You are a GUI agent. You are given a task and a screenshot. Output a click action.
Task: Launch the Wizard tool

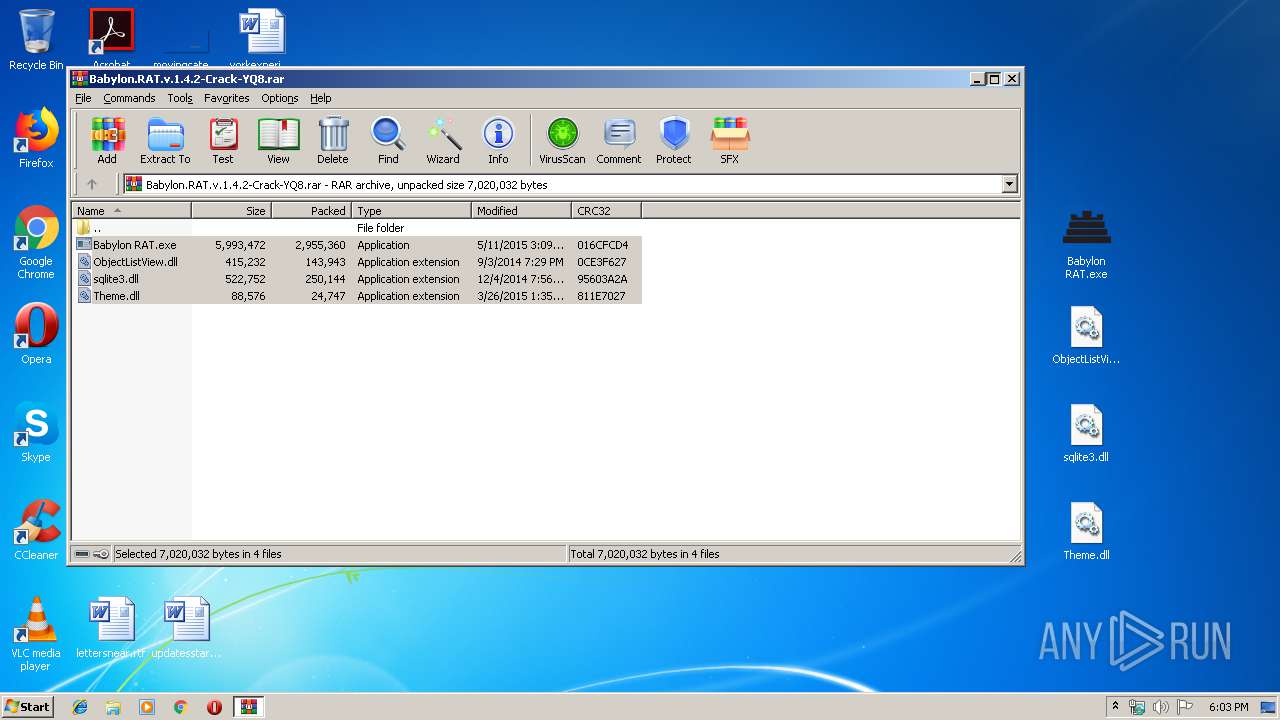tap(443, 140)
